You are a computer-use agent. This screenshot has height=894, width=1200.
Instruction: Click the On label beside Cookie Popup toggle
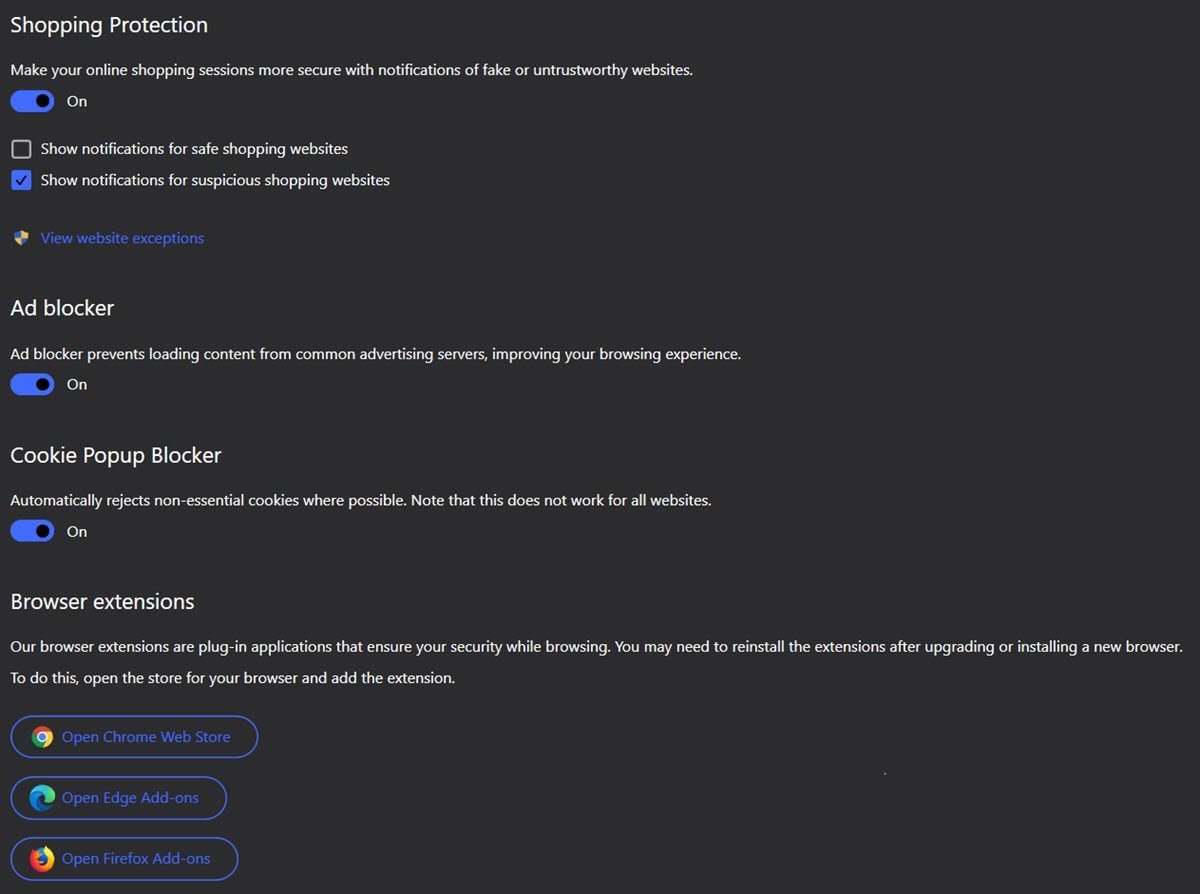click(x=77, y=531)
